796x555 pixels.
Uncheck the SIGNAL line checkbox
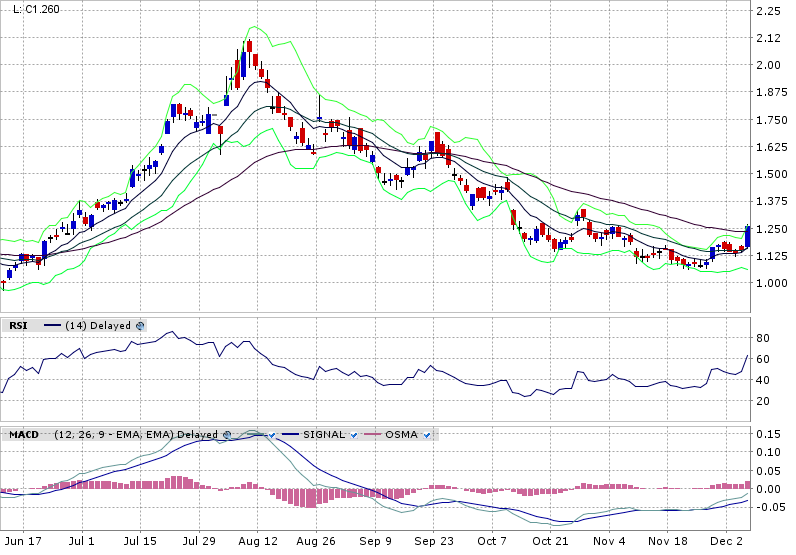click(353, 435)
